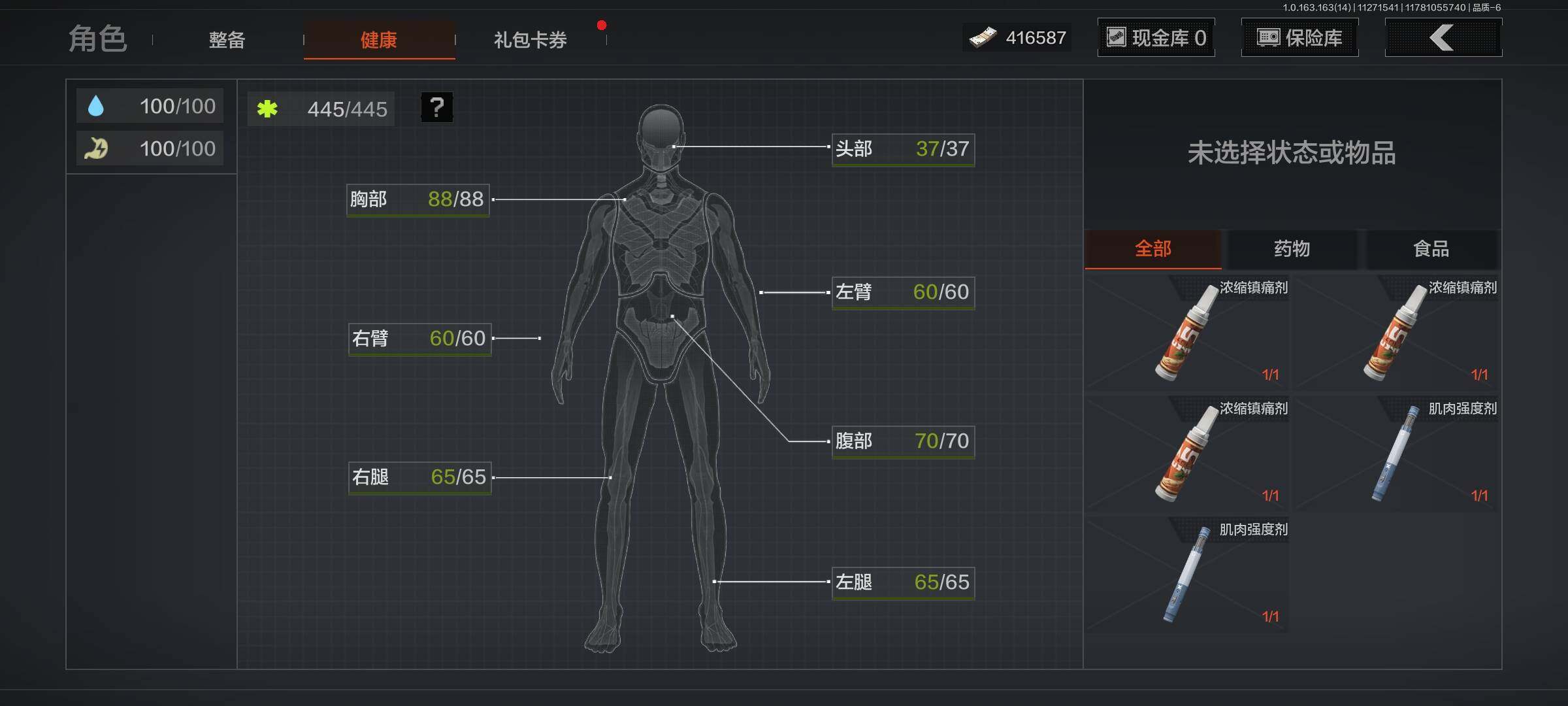Viewport: 1568px width, 706px height.
Task: Select the 健康 health tab
Action: click(x=379, y=40)
